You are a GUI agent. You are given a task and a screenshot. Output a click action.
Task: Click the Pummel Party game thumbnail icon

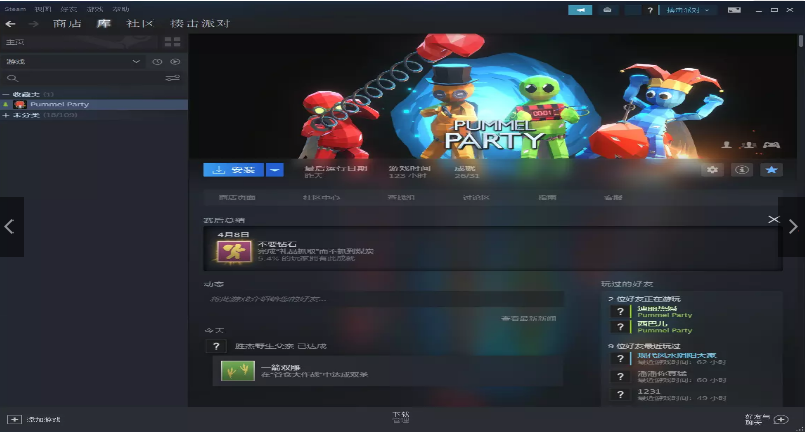click(x=20, y=104)
